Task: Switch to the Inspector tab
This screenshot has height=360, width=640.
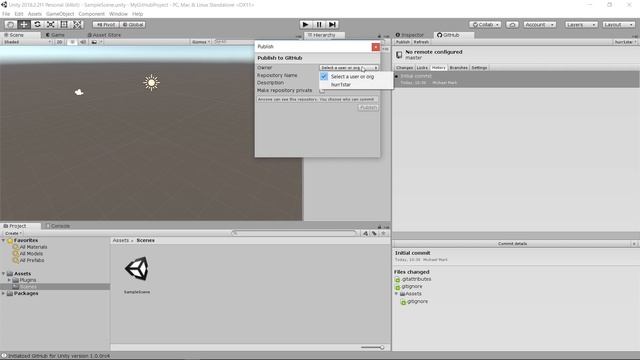Action: (x=410, y=35)
